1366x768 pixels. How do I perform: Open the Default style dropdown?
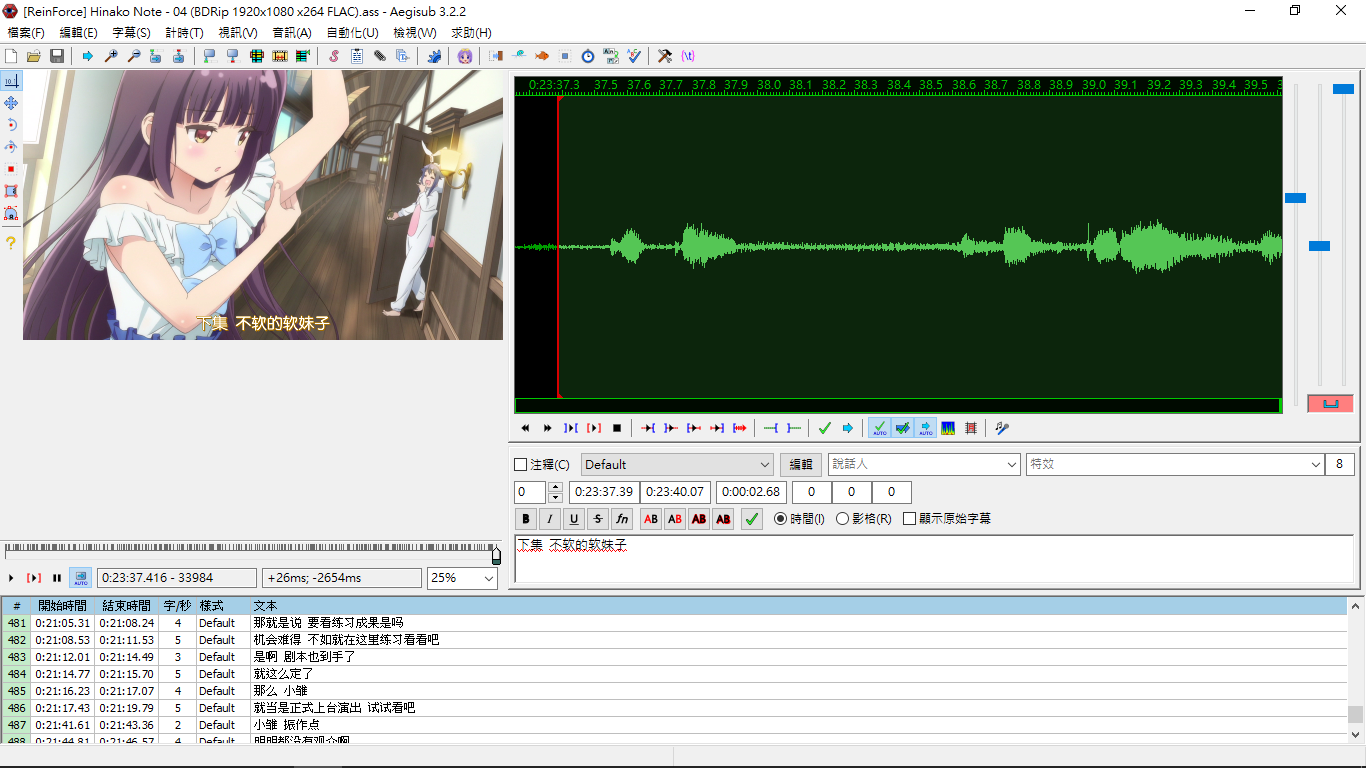[x=677, y=465]
